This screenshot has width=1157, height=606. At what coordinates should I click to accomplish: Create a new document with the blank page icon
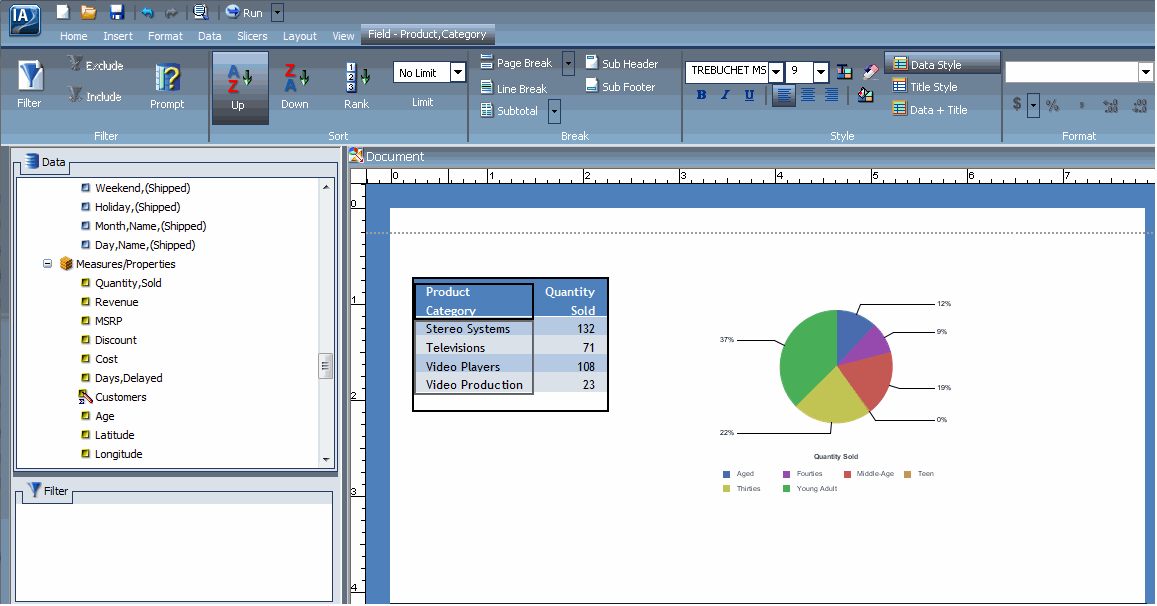pyautogui.click(x=63, y=12)
